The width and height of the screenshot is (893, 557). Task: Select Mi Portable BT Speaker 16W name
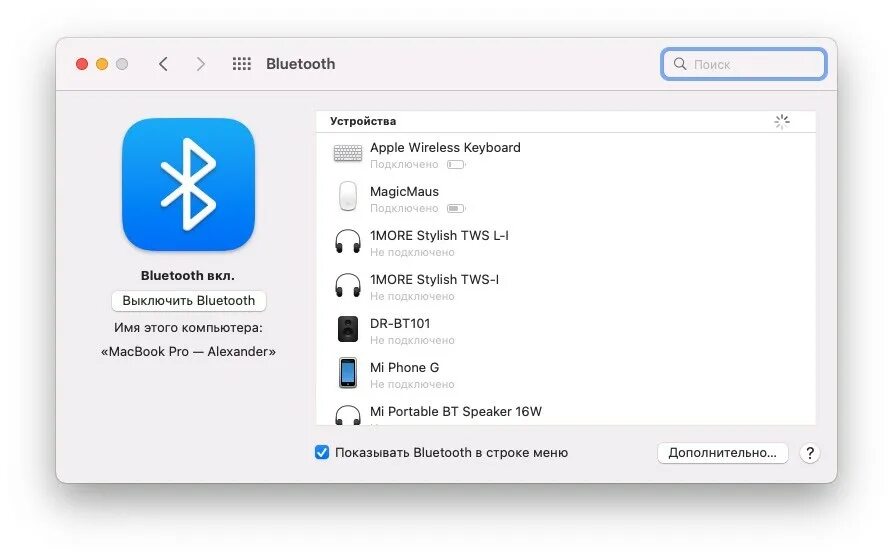456,411
